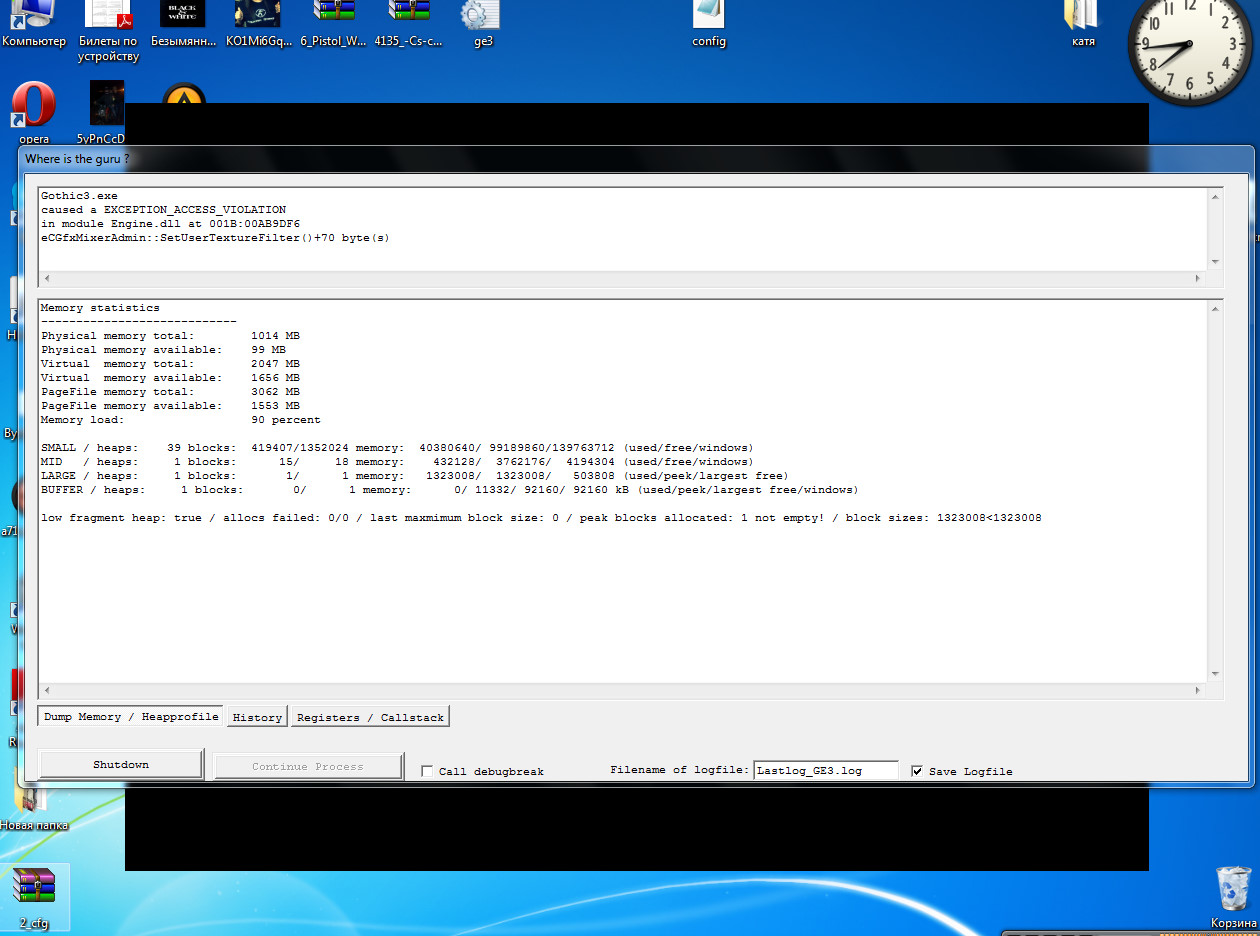The width and height of the screenshot is (1260, 936).
Task: Click left arrow of memory statistics scrollbar
Action: 46,690
